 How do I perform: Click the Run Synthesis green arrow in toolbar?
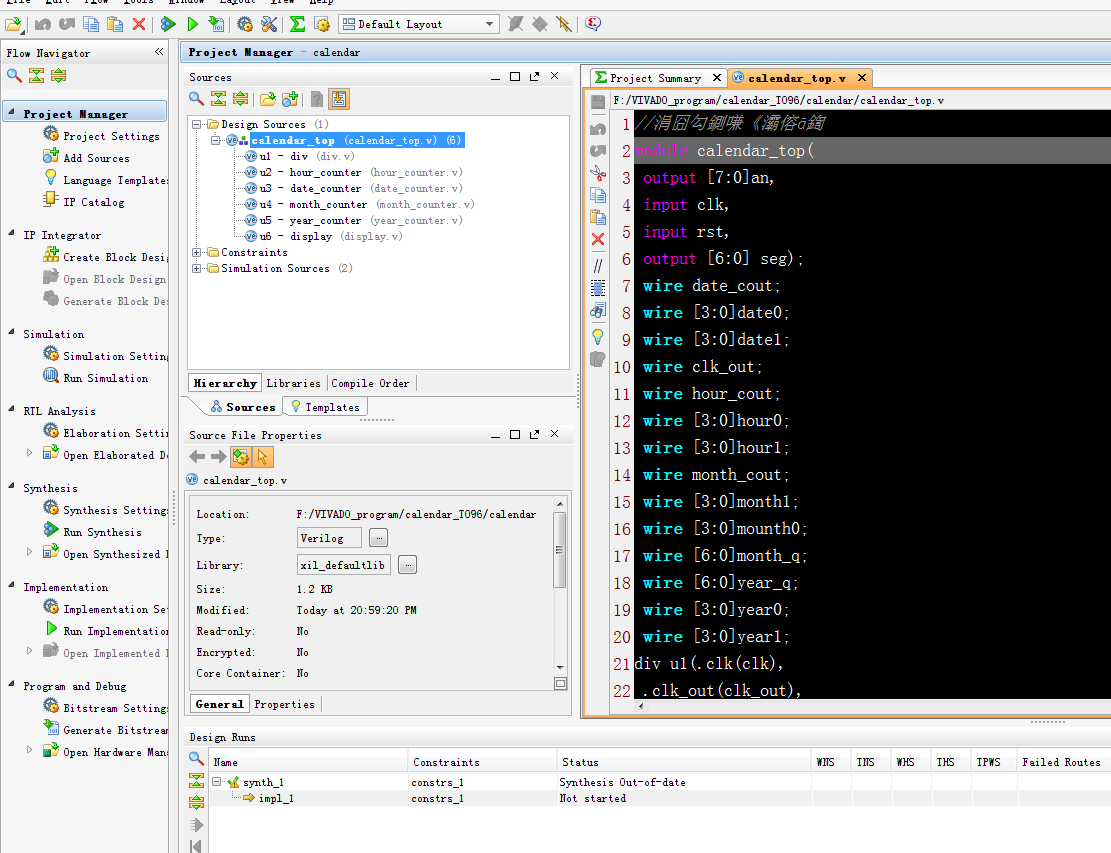pos(168,24)
